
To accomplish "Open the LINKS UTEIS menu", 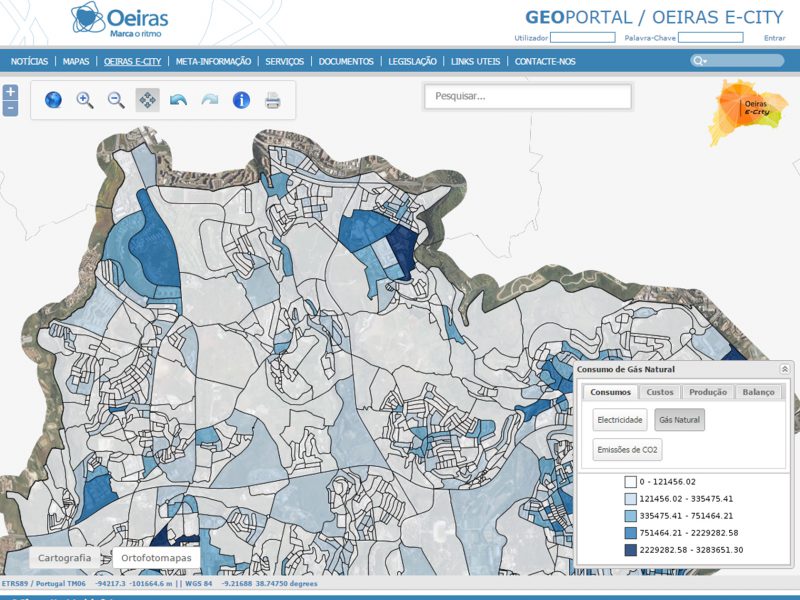I will (476, 62).
